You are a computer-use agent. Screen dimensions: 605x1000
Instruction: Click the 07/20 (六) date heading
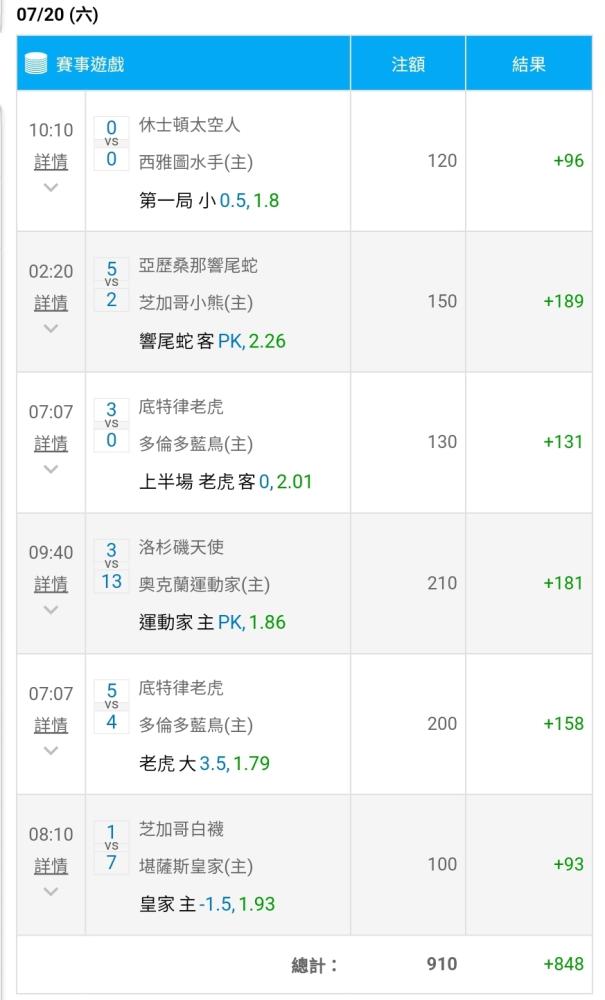(x=57, y=14)
